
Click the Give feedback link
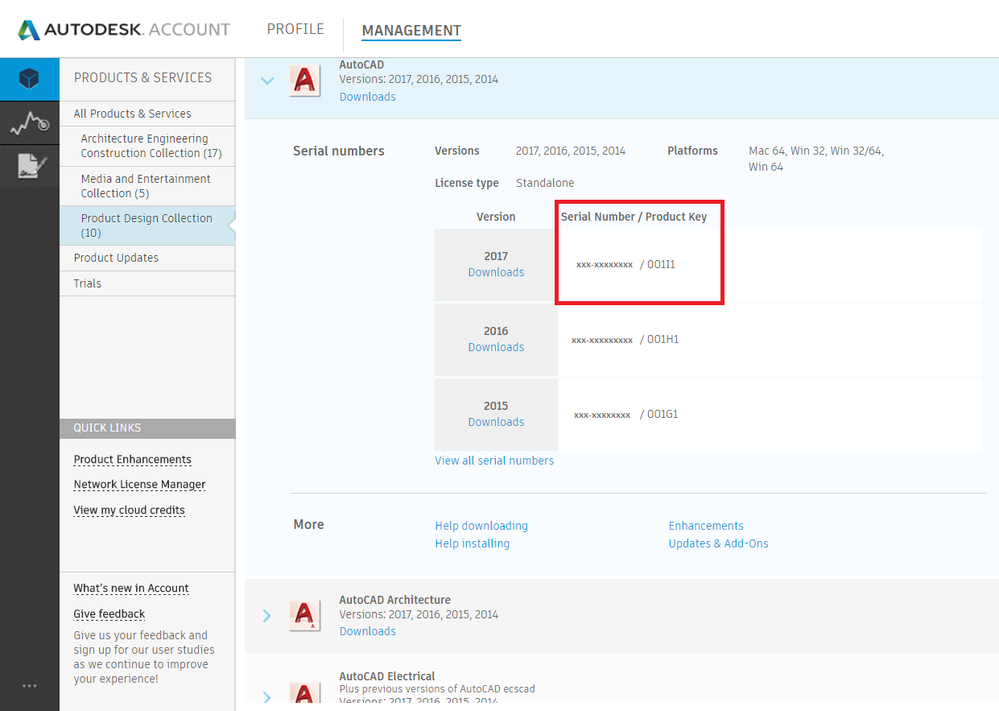[x=109, y=614]
